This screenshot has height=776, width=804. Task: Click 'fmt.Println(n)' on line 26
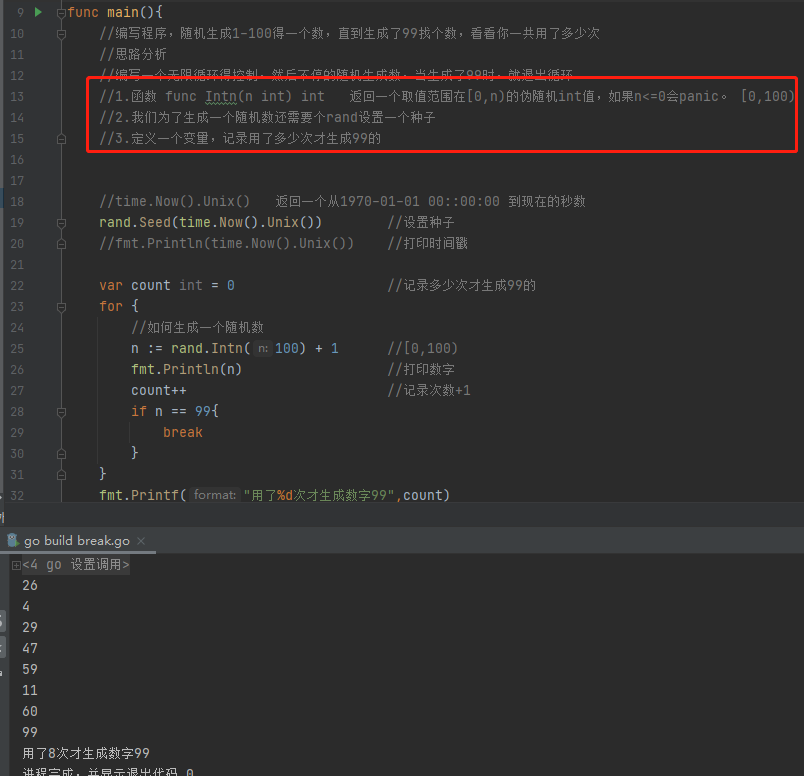(186, 369)
